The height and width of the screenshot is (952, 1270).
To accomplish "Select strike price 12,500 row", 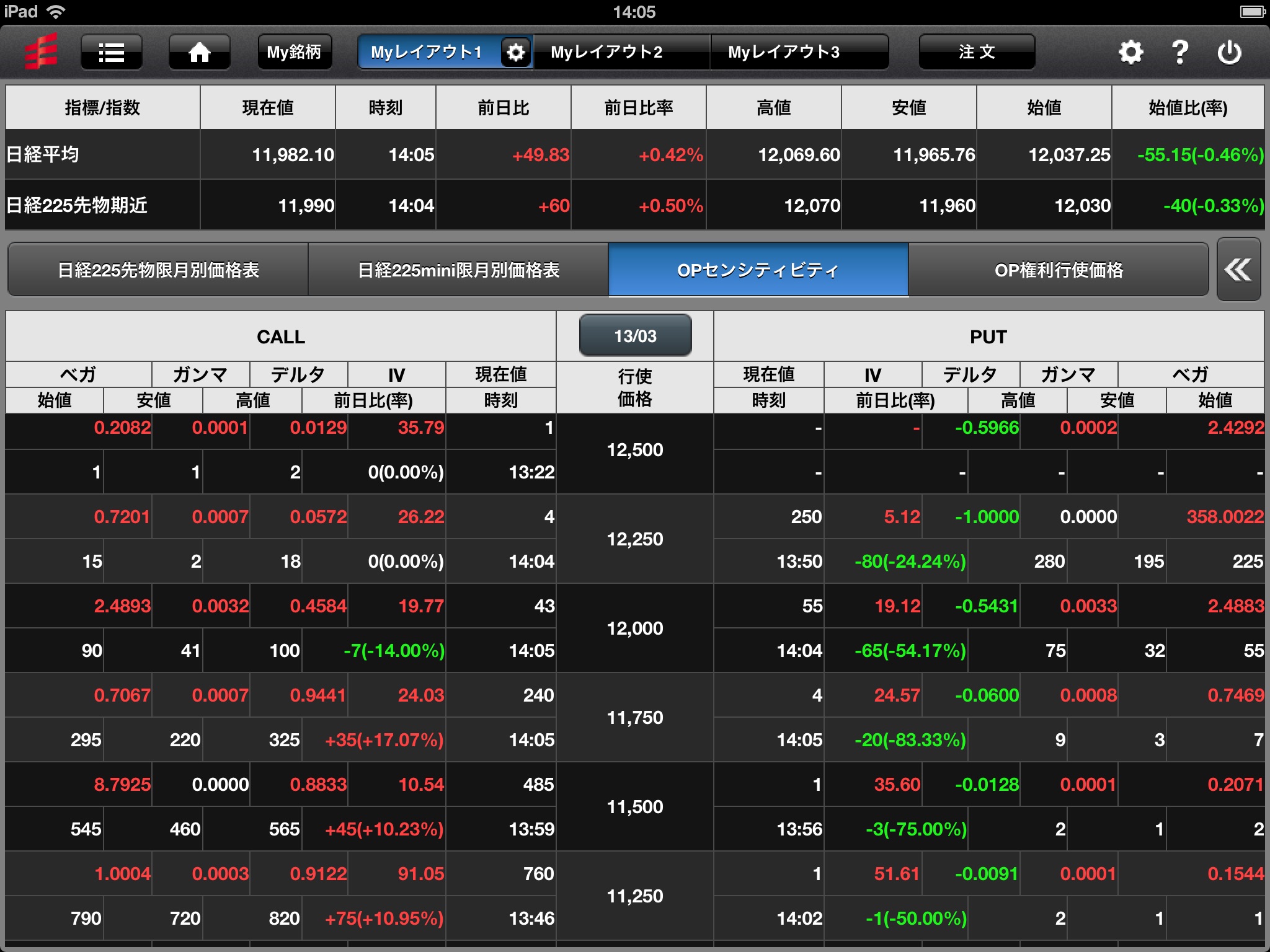I will [x=635, y=450].
